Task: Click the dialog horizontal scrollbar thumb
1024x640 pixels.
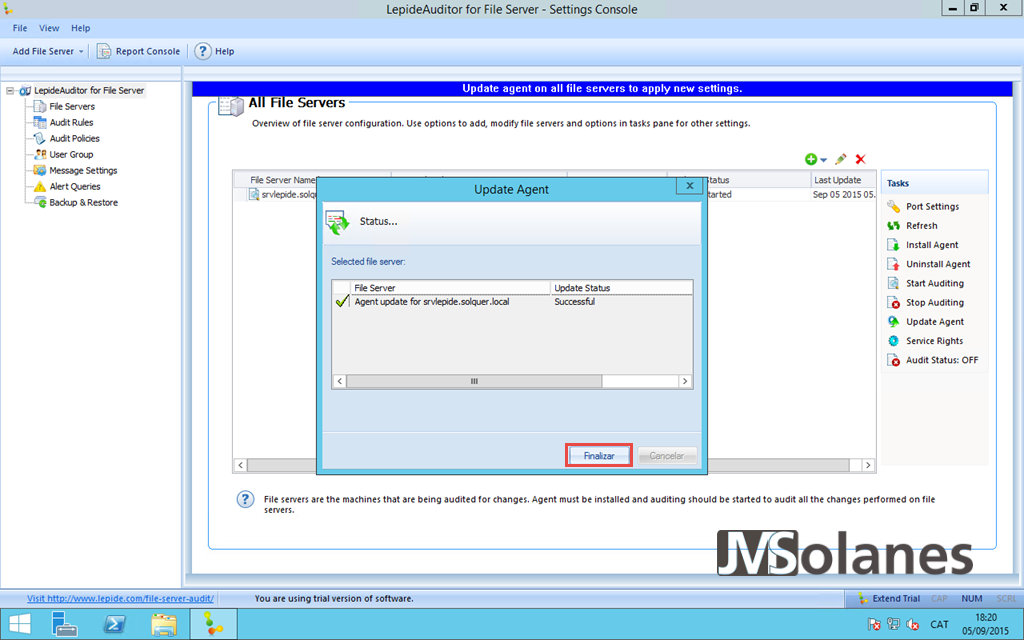Action: coord(474,381)
